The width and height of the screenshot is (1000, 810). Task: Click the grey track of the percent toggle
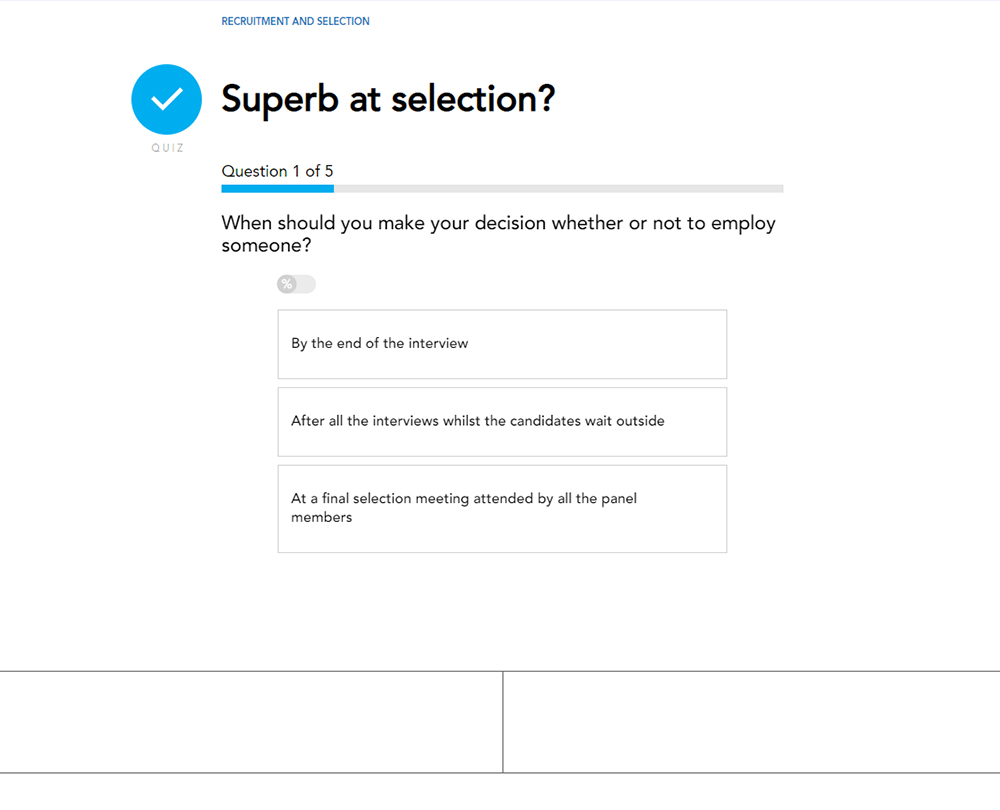pyautogui.click(x=306, y=285)
